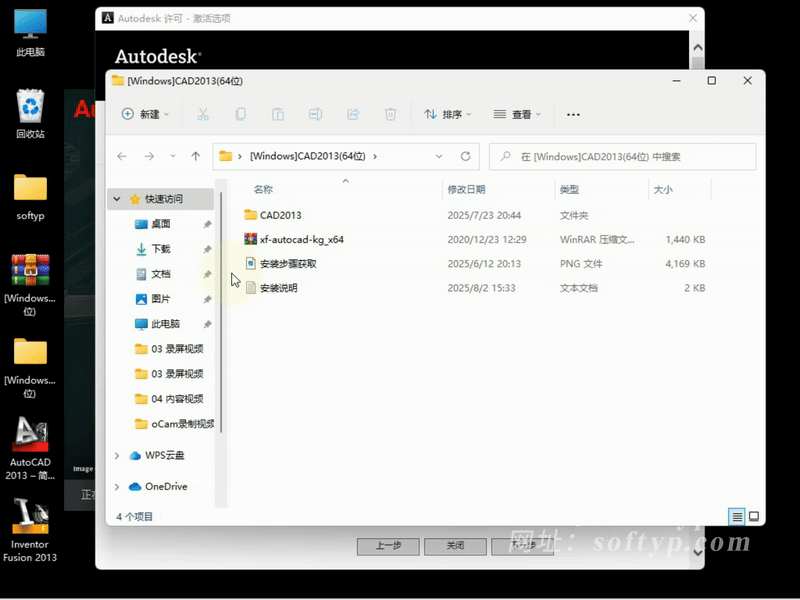Click the Paste icon in Explorer toolbar

[278, 114]
